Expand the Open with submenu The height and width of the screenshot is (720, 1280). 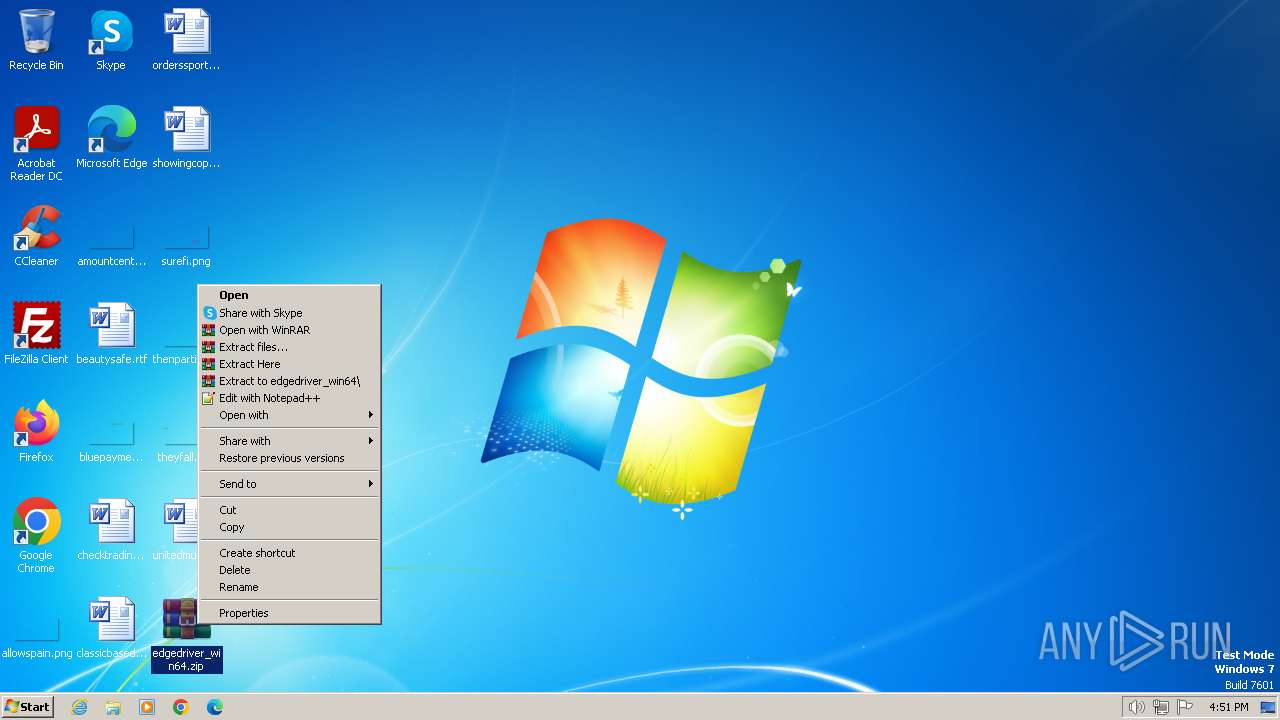coord(290,415)
